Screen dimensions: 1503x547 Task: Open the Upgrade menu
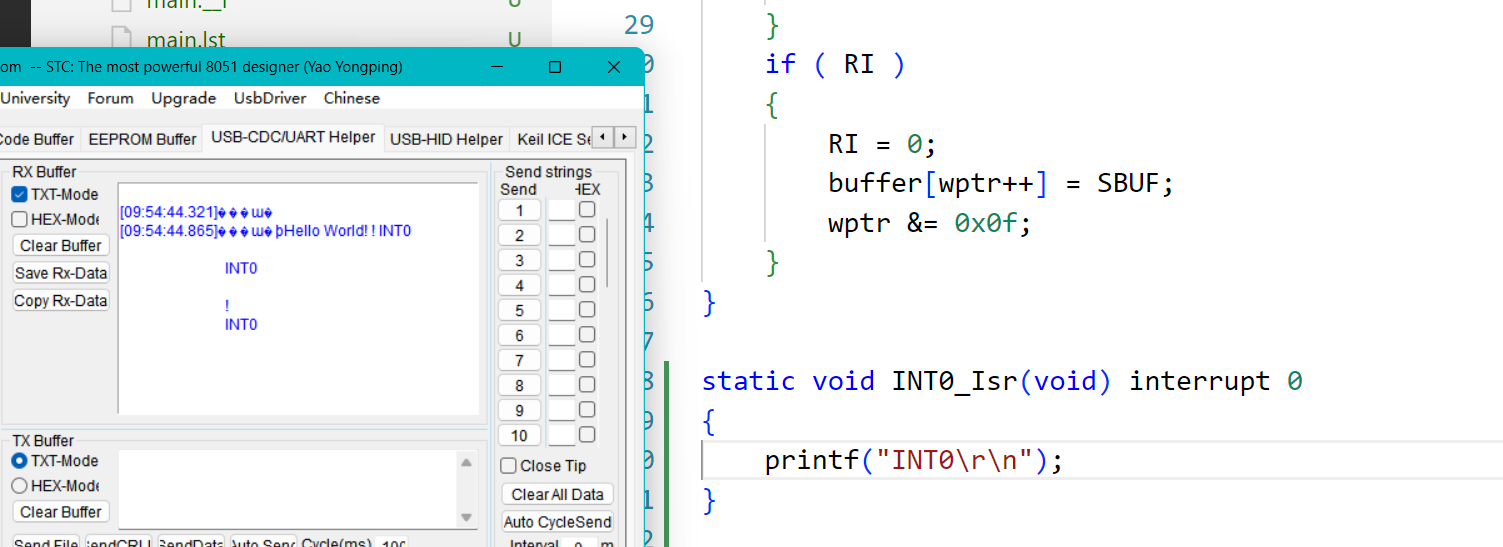(184, 98)
